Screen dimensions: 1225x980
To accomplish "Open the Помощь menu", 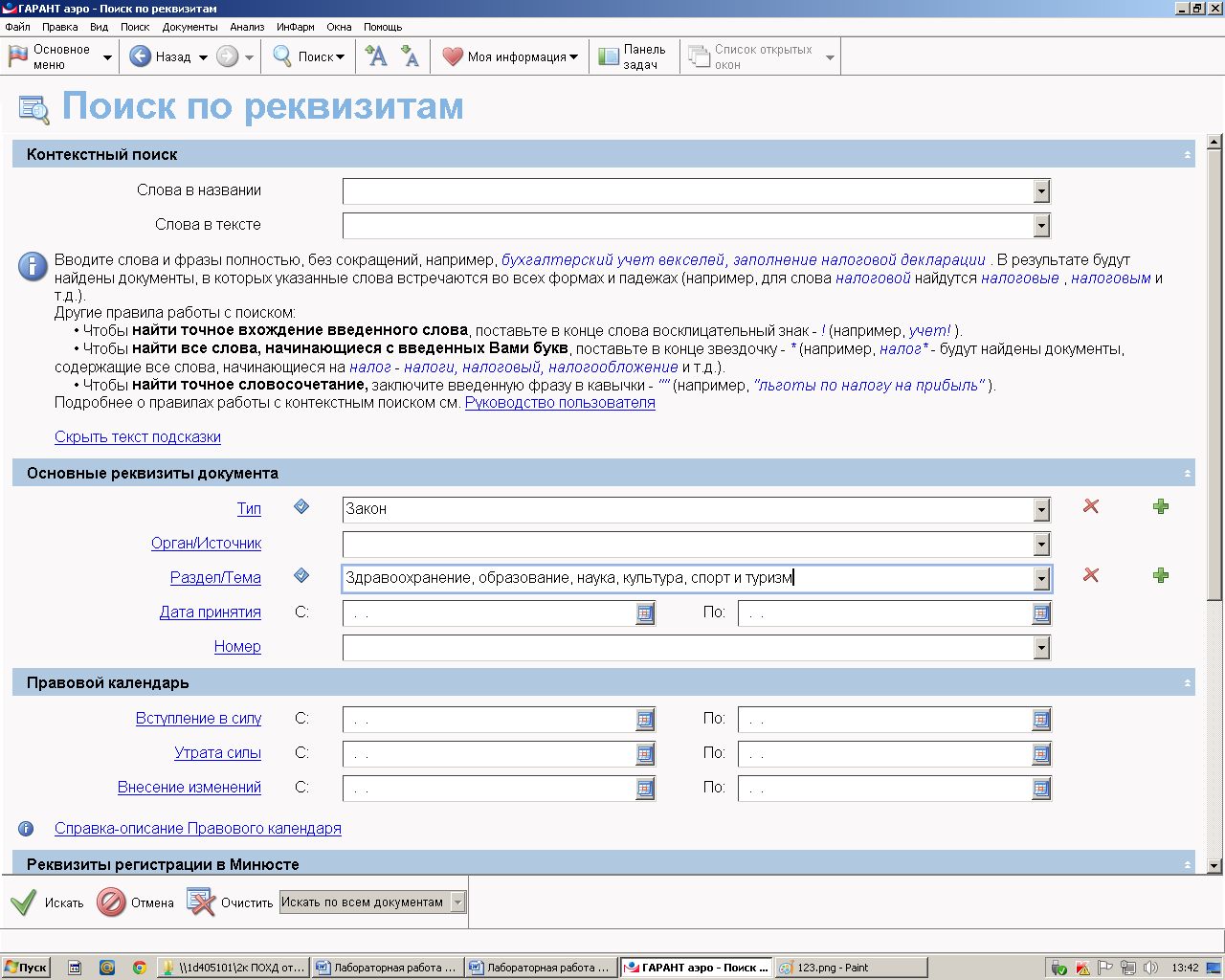I will [x=383, y=27].
